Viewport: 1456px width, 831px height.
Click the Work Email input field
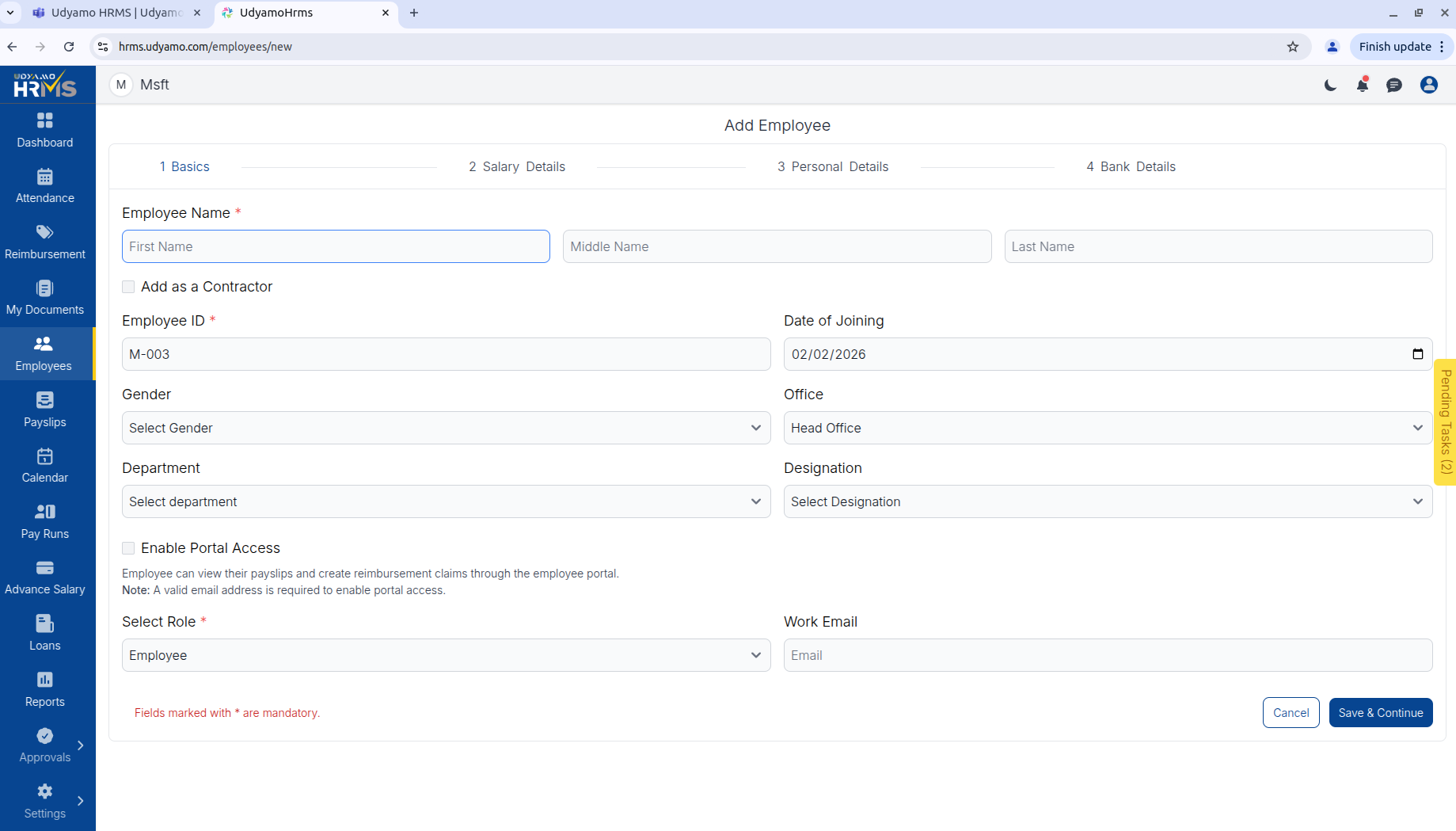pos(1108,655)
